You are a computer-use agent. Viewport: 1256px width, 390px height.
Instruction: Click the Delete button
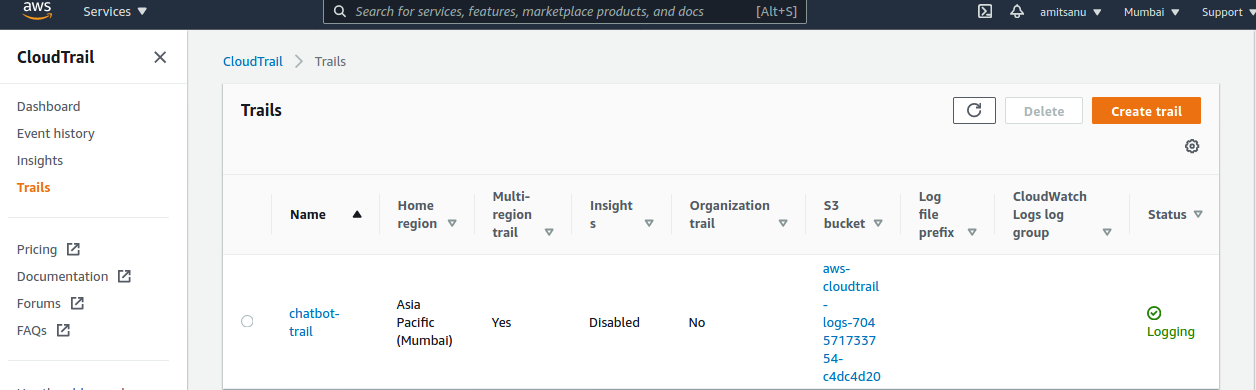point(1044,111)
